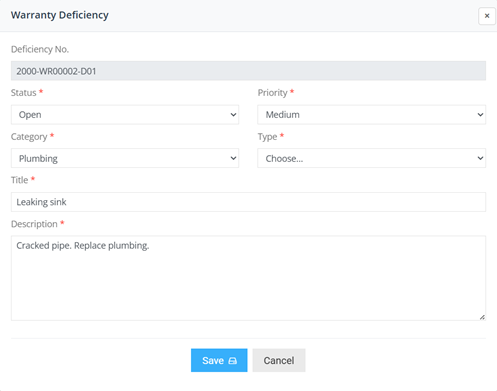Open the Status dropdown showing Open
The width and height of the screenshot is (497, 391).
125,115
